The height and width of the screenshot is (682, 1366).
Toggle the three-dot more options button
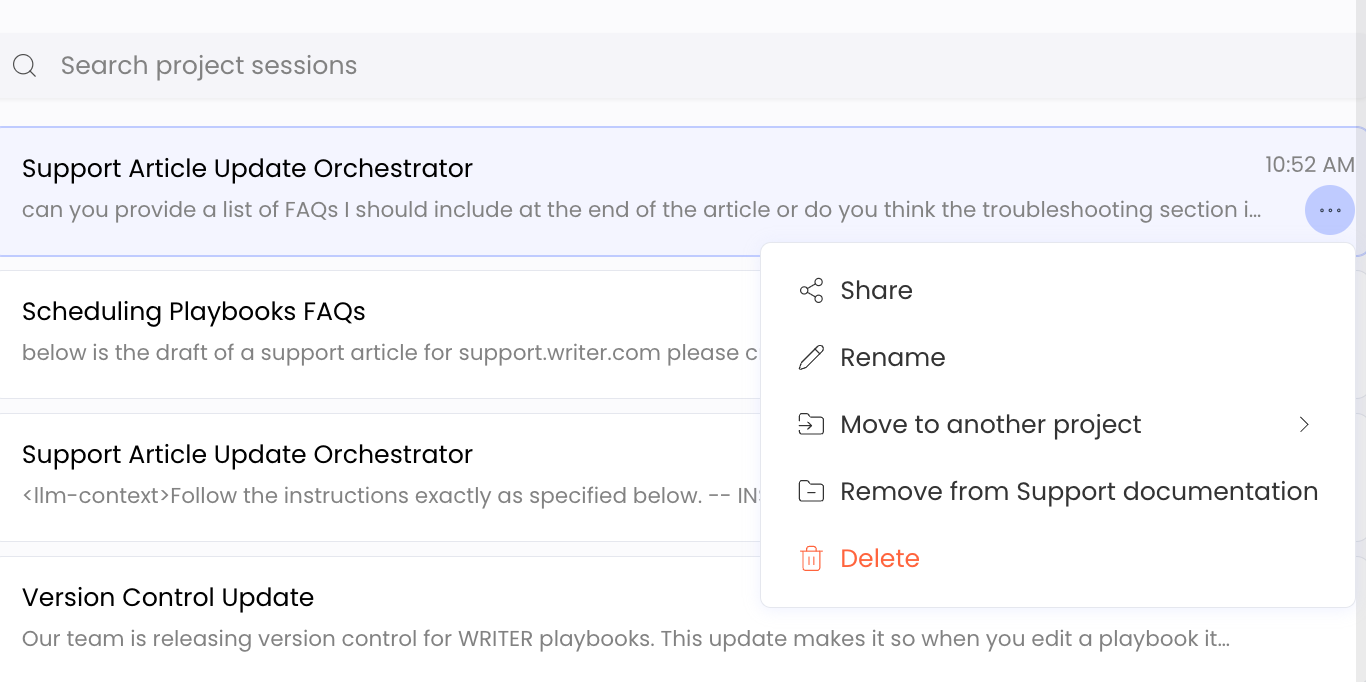[1329, 211]
